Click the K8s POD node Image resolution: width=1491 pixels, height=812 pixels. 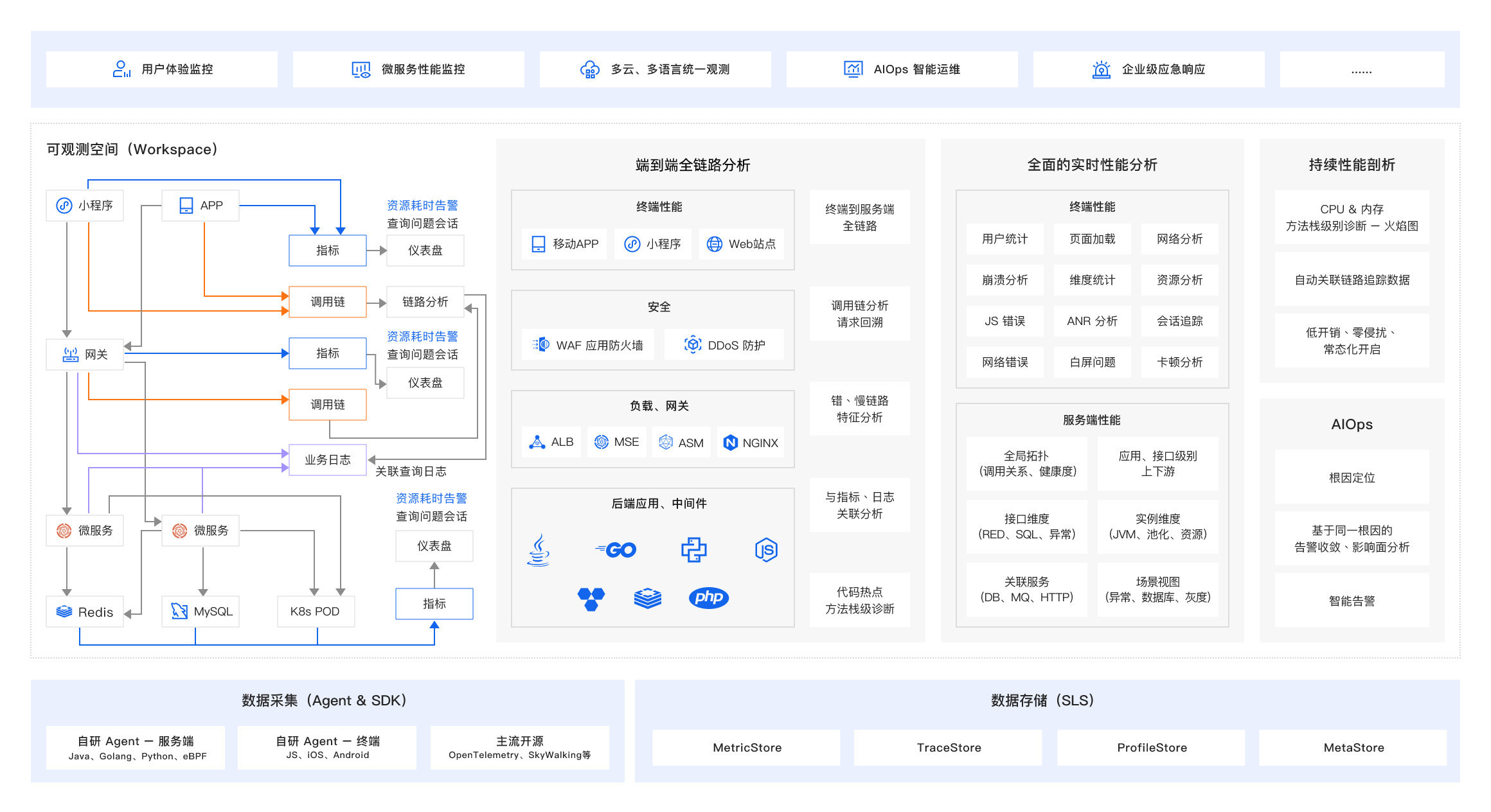pyautogui.click(x=315, y=611)
